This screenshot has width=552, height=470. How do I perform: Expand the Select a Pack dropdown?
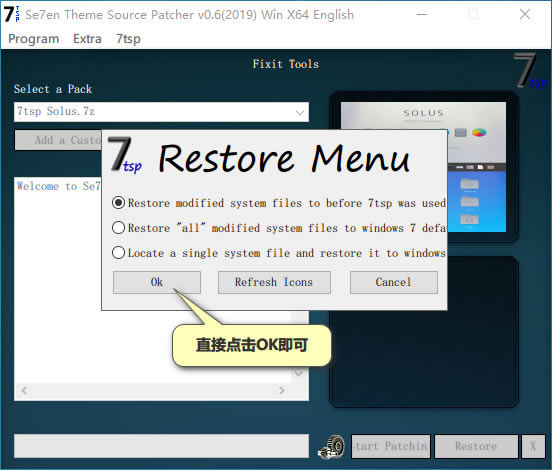click(300, 112)
